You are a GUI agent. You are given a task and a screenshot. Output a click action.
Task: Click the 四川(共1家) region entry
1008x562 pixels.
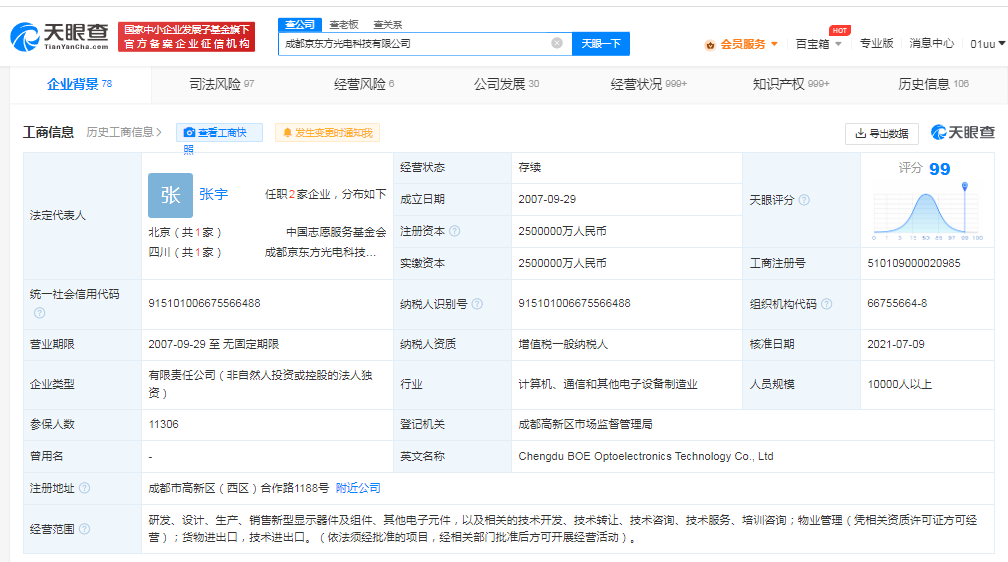point(185,252)
